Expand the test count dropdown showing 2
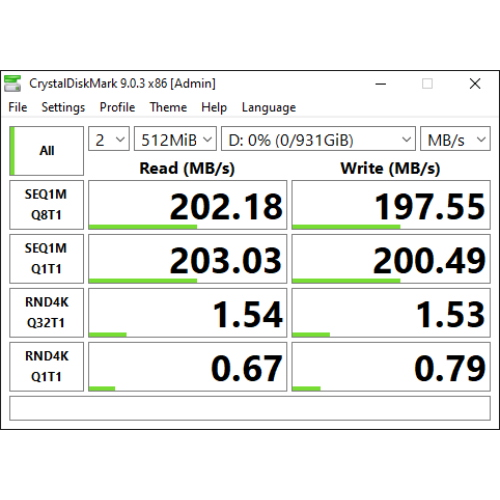This screenshot has width=500, height=500. [x=109, y=139]
